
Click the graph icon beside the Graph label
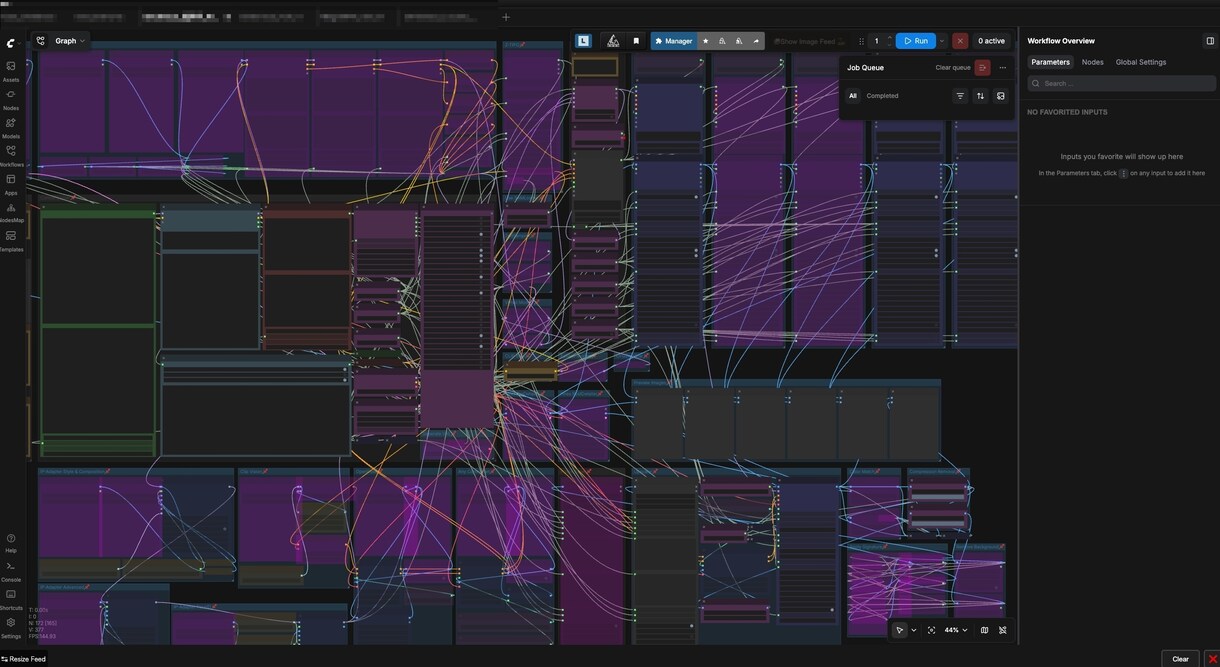coord(41,41)
